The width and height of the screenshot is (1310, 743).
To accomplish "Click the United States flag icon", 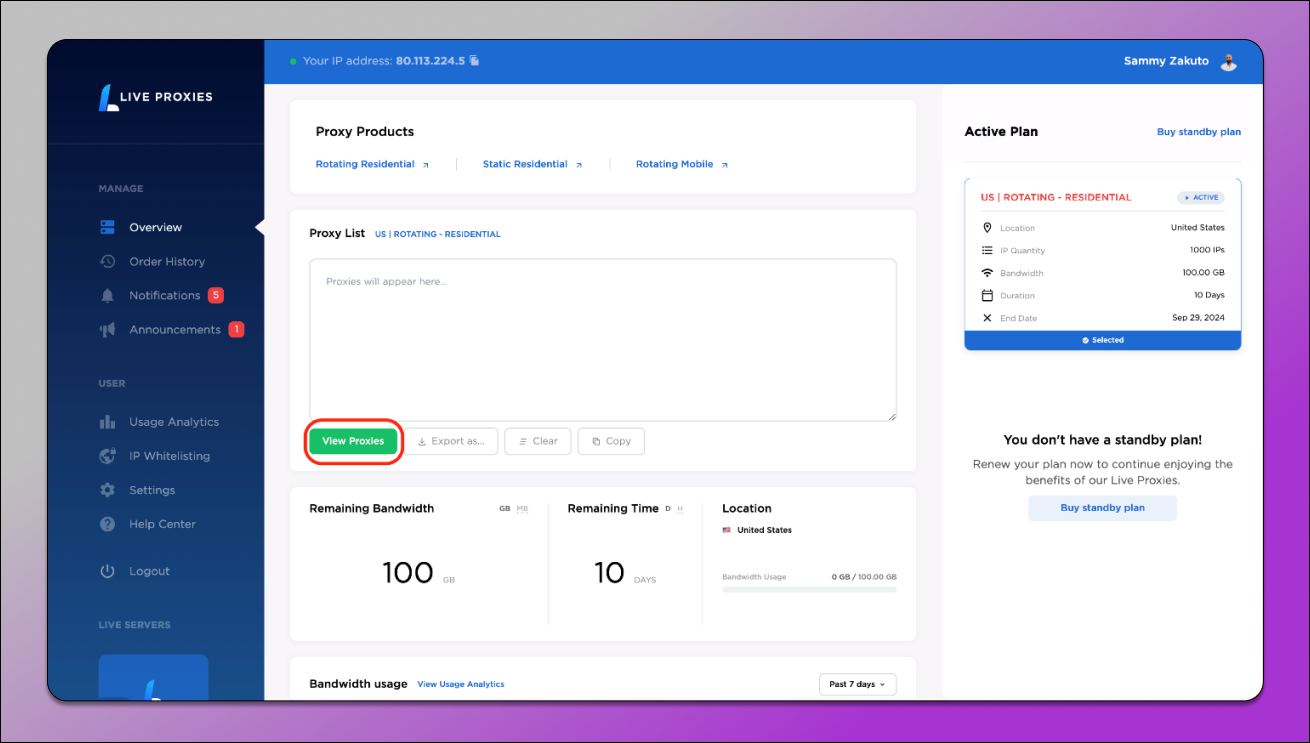I will pyautogui.click(x=727, y=530).
